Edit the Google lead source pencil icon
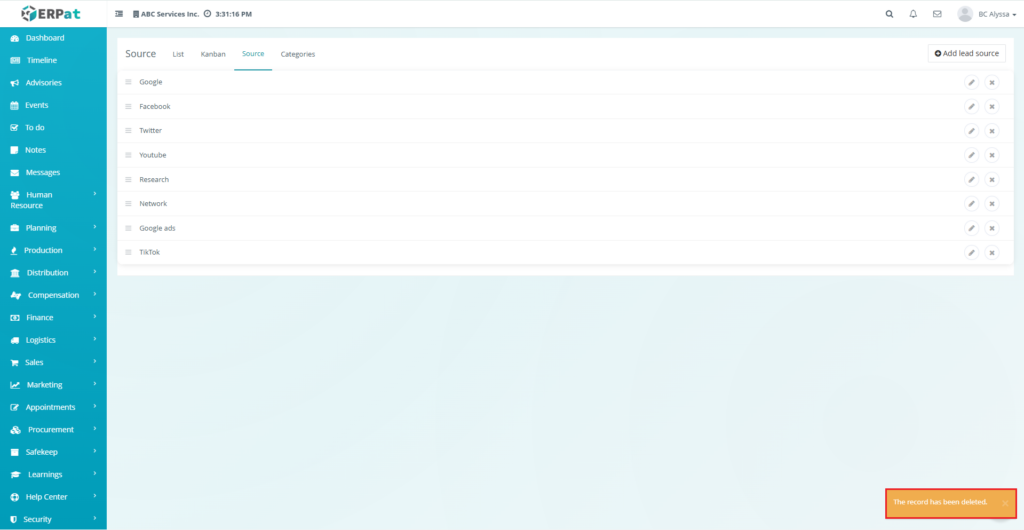Viewport: 1024px width, 530px height. [x=971, y=82]
